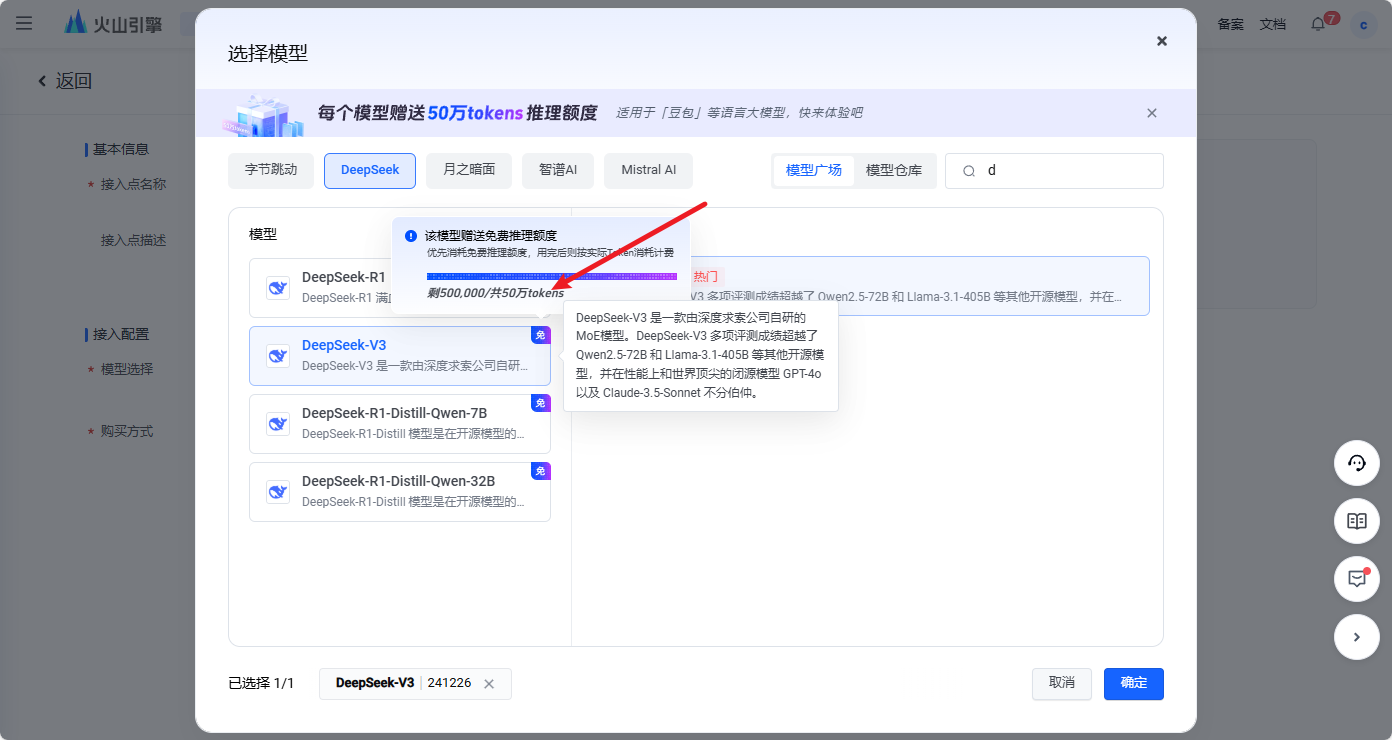Click the 接入点描述 label

[x=133, y=240]
